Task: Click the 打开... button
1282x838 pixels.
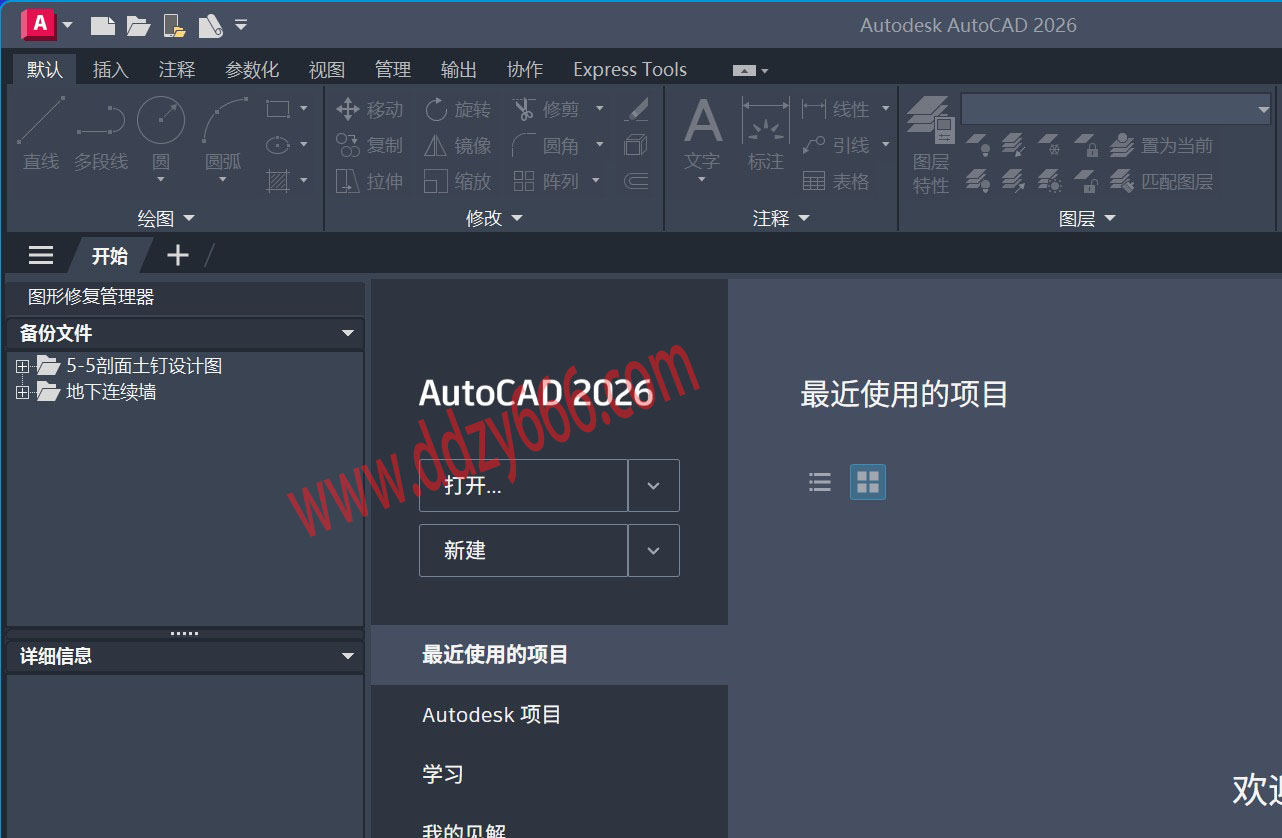Action: tap(523, 486)
